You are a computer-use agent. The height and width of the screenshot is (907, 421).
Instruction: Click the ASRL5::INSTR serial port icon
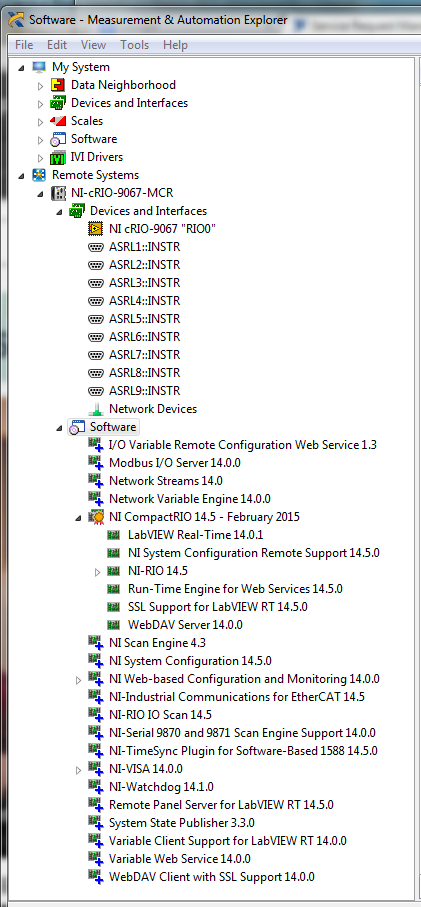click(95, 319)
